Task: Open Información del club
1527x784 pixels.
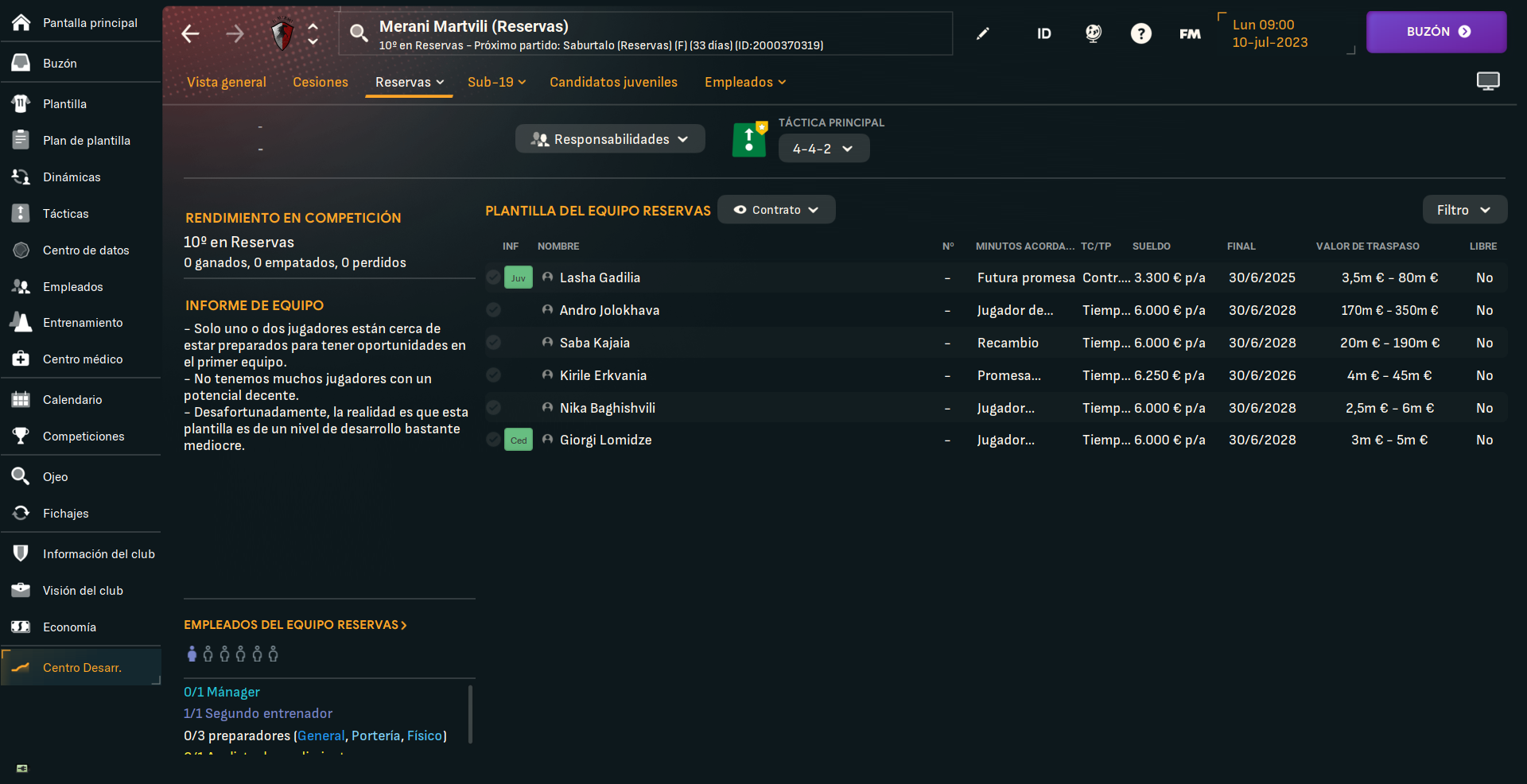Action: (80, 553)
